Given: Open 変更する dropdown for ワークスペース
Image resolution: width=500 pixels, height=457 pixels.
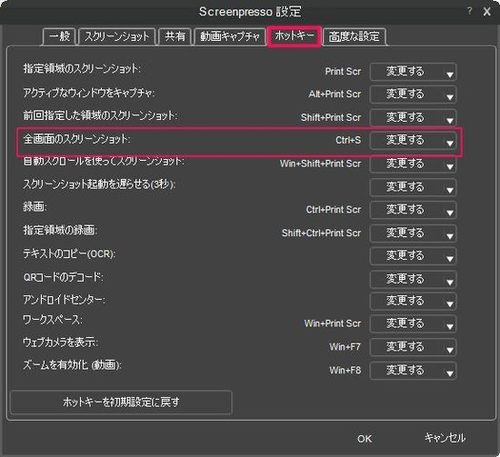Looking at the screenshot, I should tap(413, 324).
